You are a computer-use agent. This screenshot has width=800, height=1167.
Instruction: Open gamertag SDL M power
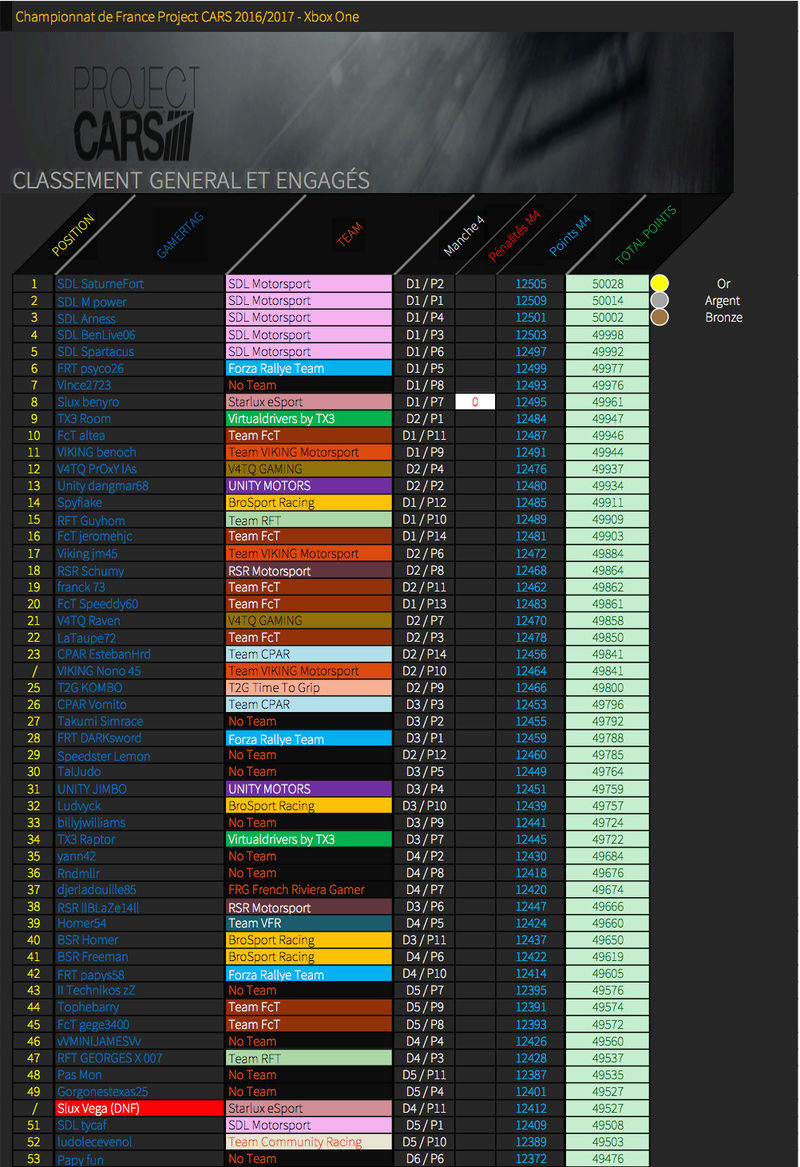point(92,301)
